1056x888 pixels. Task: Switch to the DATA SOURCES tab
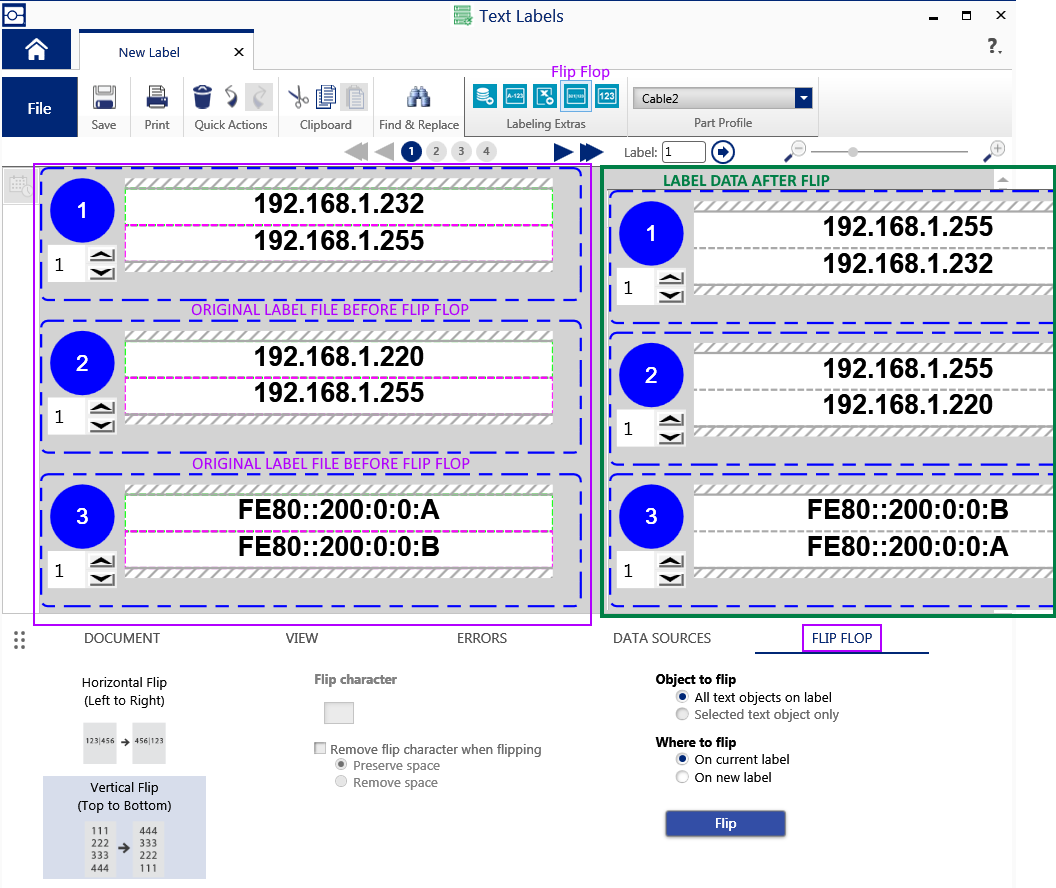[x=661, y=638]
